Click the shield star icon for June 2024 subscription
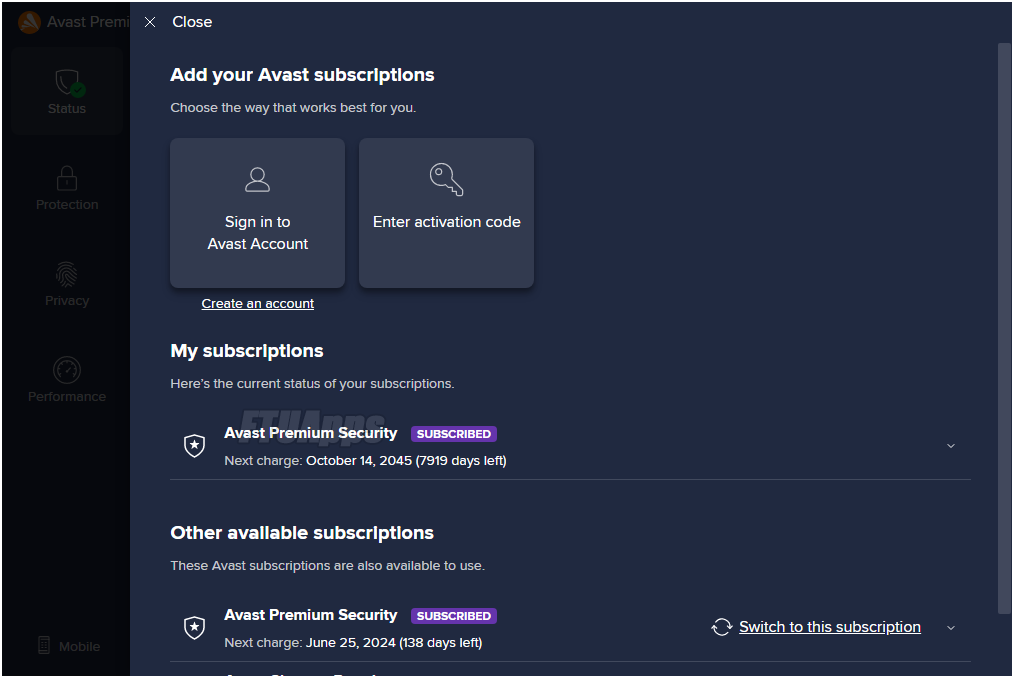The width and height of the screenshot is (1014, 679). [194, 627]
